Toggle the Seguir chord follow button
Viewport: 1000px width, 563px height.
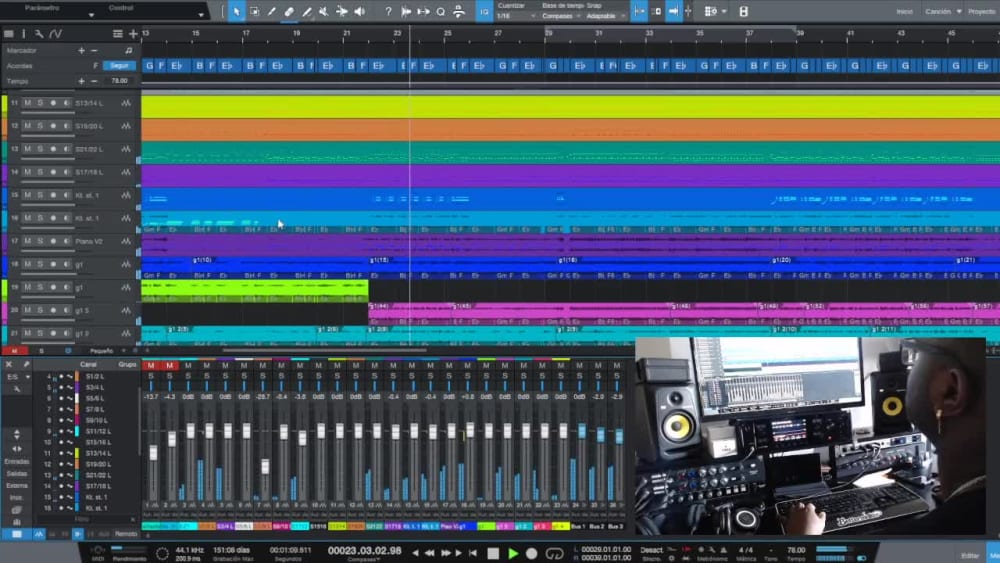pyautogui.click(x=119, y=66)
